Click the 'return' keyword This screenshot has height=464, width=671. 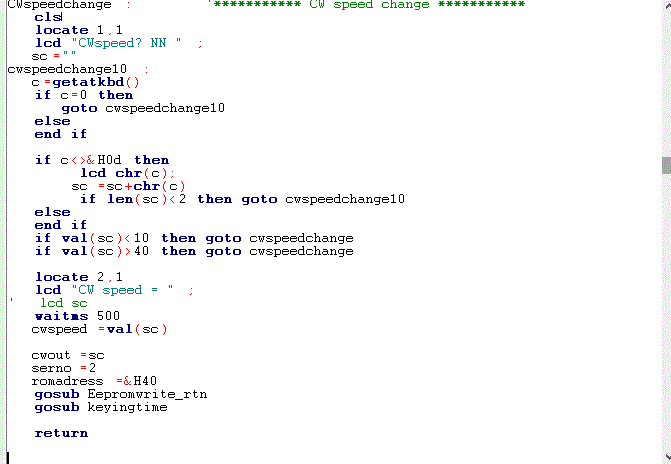pos(61,433)
